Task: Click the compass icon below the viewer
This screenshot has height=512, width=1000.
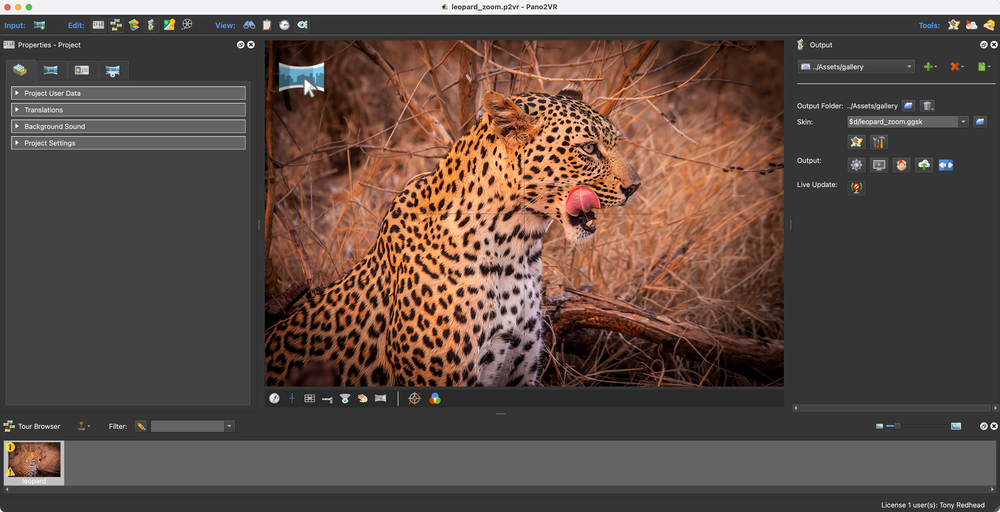Action: point(274,398)
